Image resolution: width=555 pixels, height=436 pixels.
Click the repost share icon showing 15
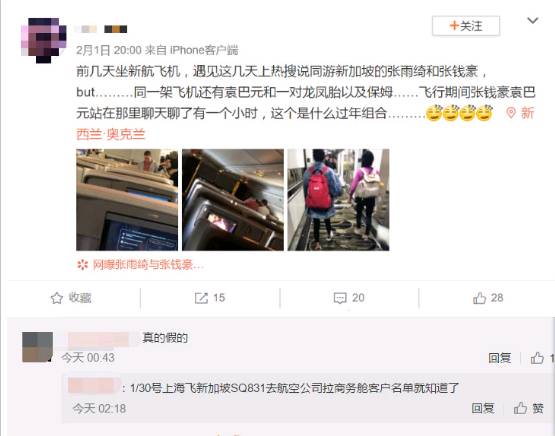point(201,298)
